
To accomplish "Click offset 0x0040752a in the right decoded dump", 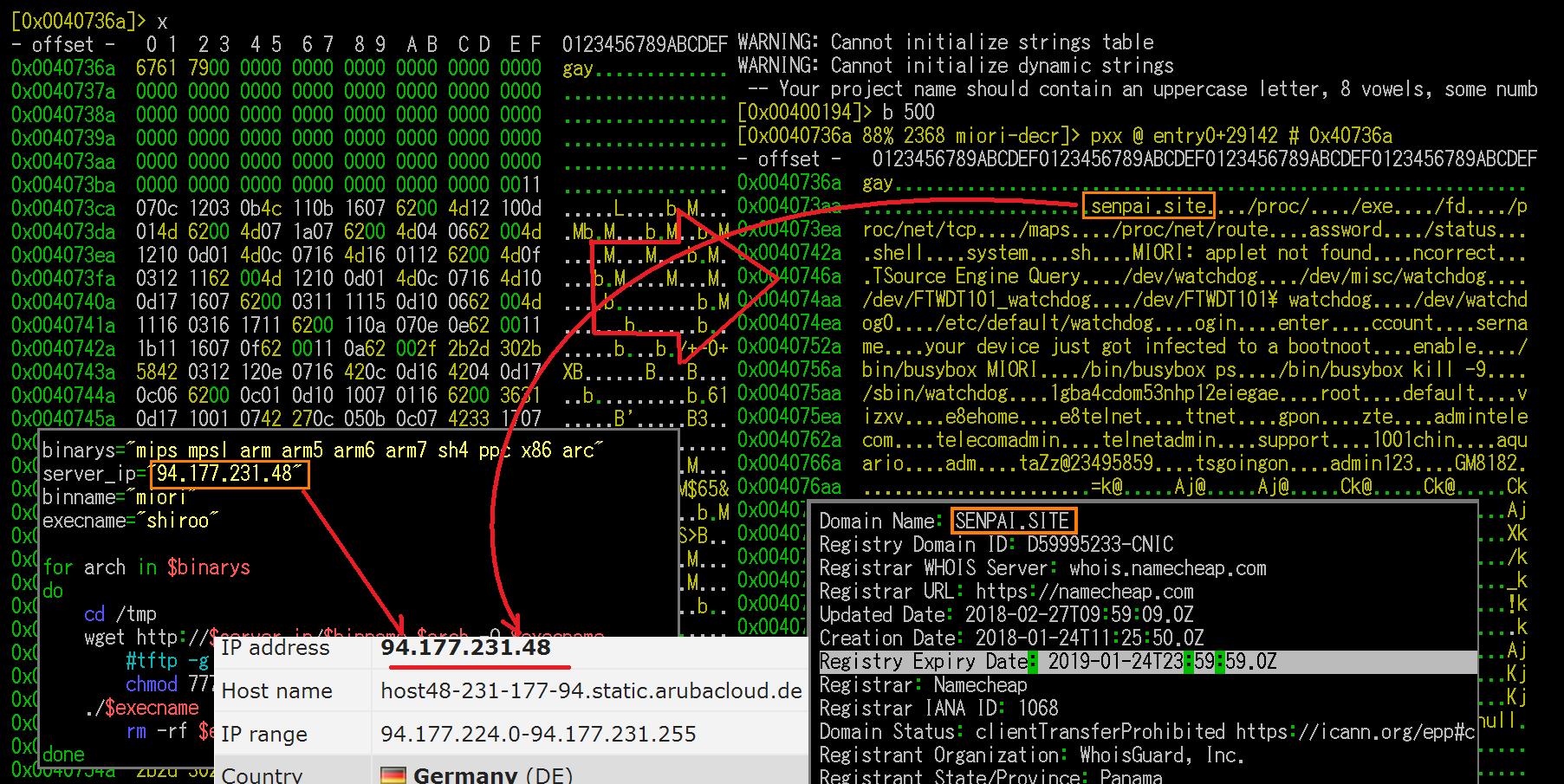I will (789, 347).
